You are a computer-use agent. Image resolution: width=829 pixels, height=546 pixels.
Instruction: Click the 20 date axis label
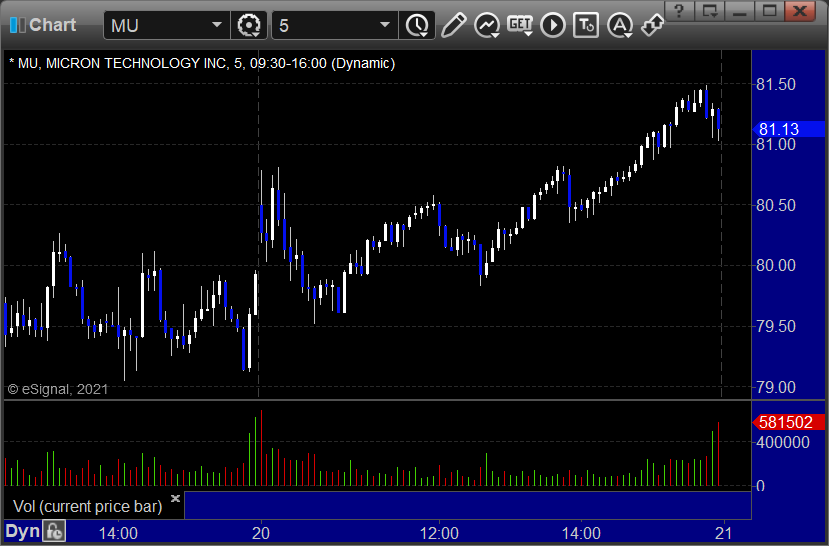point(261,533)
